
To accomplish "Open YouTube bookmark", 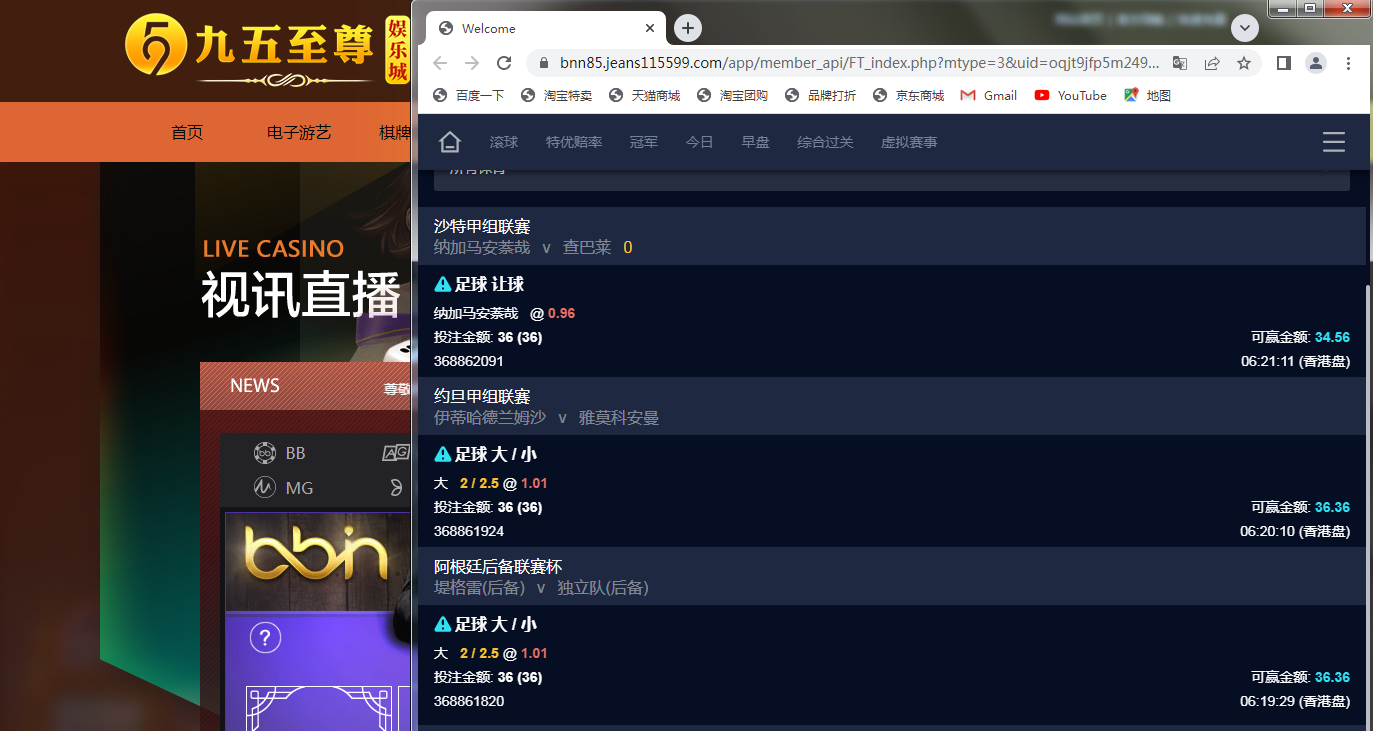I will pyautogui.click(x=1070, y=96).
